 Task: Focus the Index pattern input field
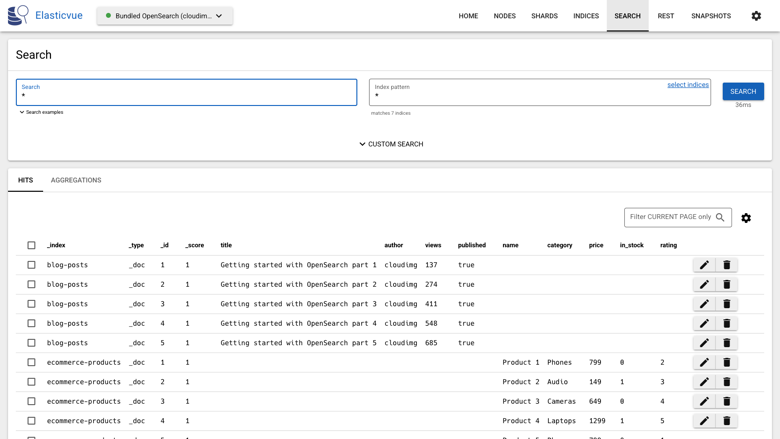pyautogui.click(x=540, y=92)
